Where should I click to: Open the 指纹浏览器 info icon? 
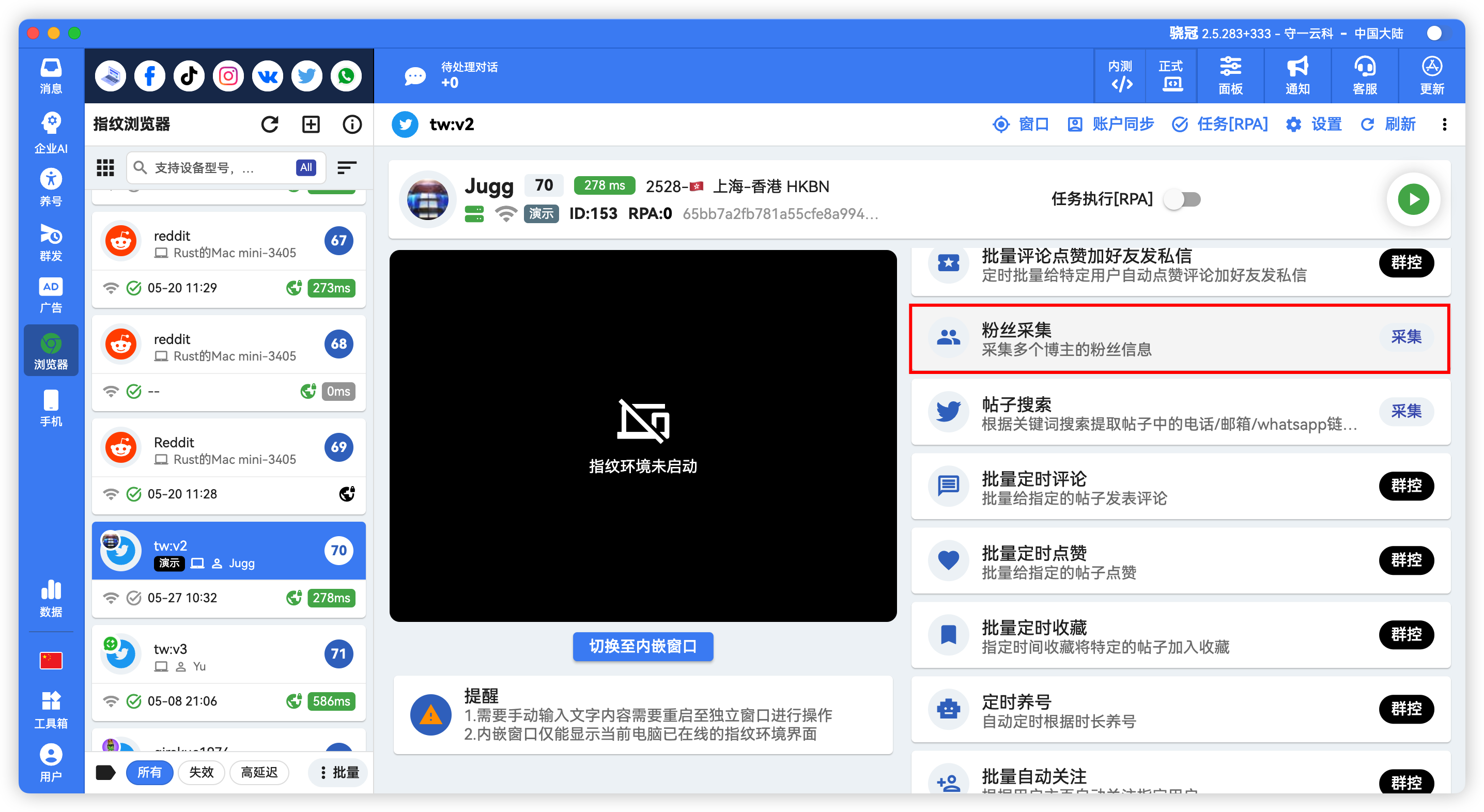tap(352, 124)
